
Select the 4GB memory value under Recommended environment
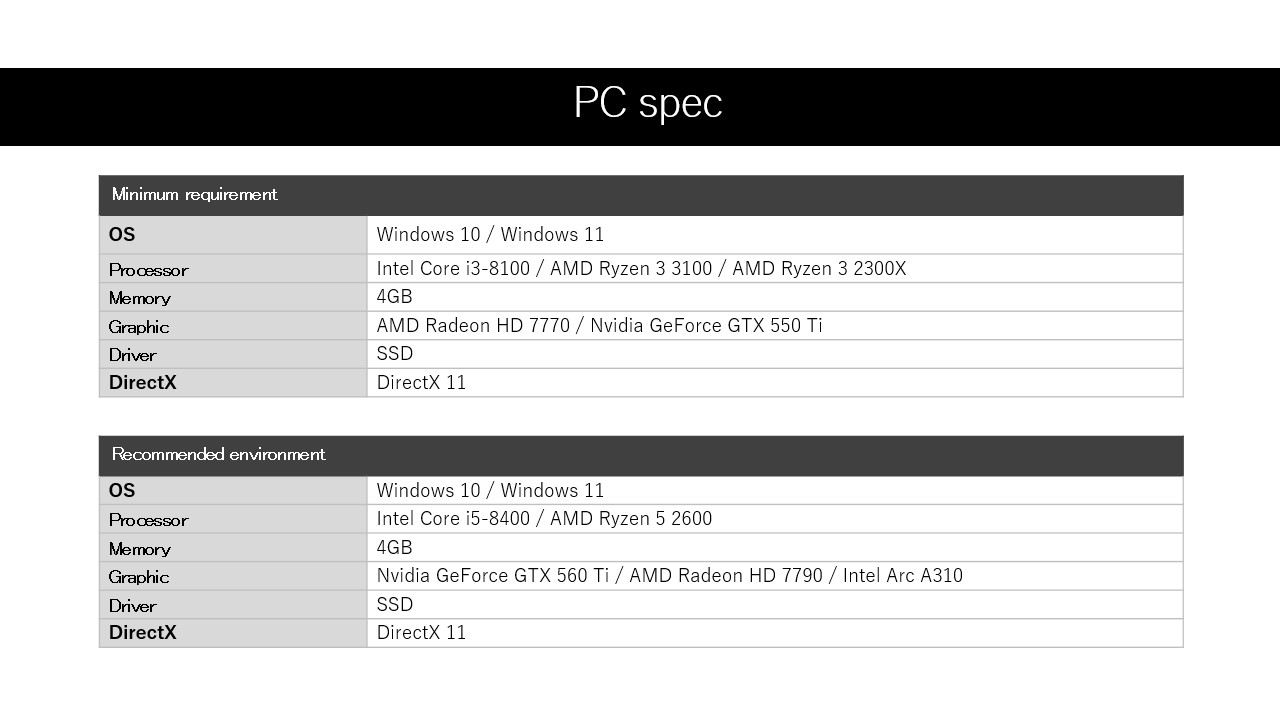[x=394, y=548]
